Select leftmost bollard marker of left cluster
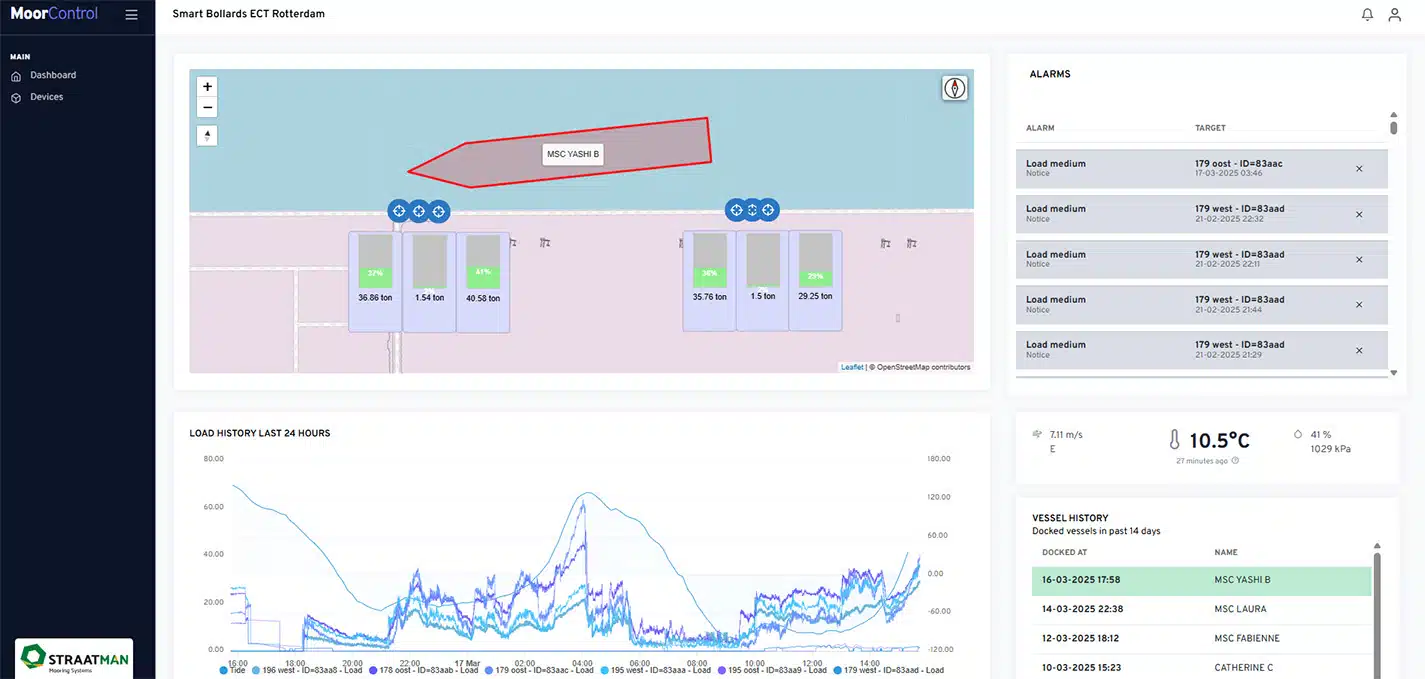1425x679 pixels. [x=398, y=210]
